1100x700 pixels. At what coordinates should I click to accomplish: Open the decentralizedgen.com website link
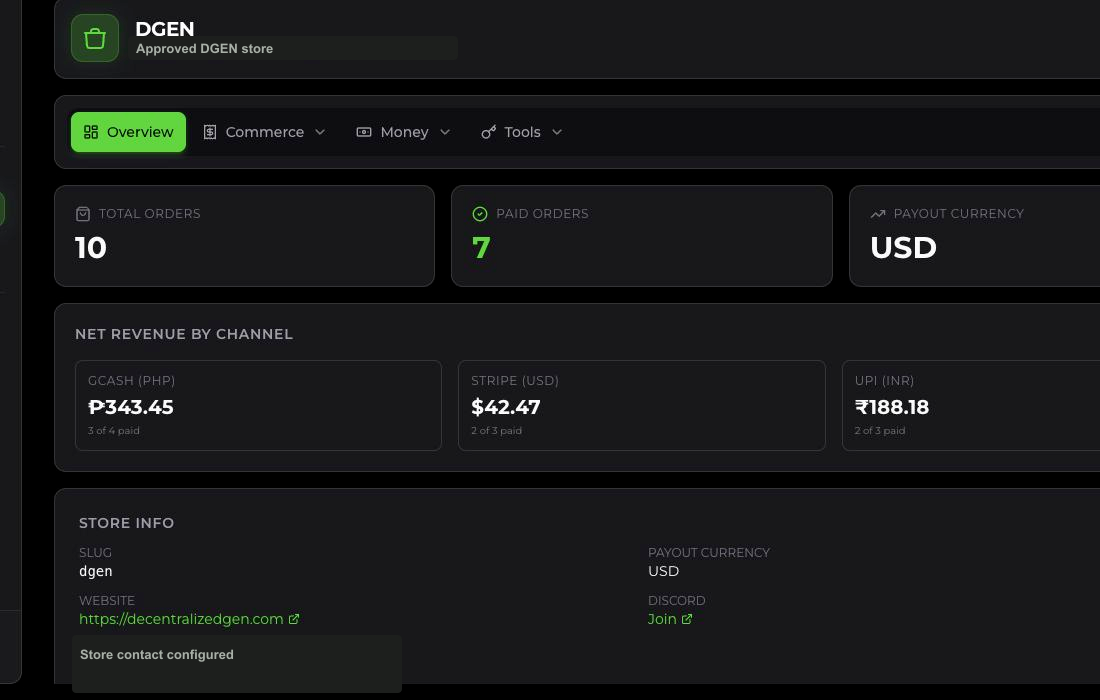(181, 619)
